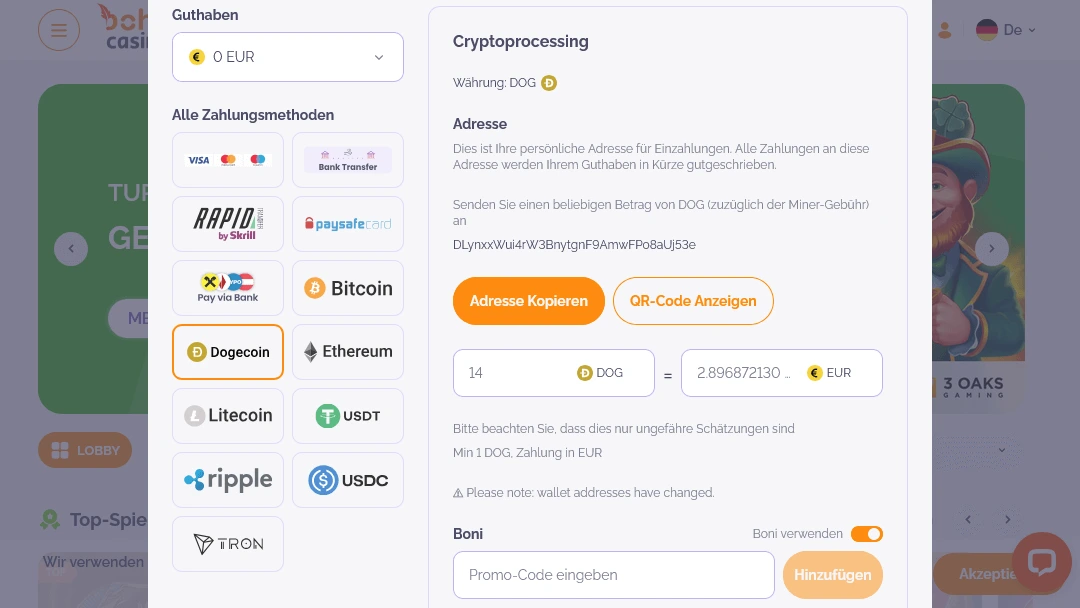The width and height of the screenshot is (1080, 608).
Task: Choose Ethereum payment option
Action: (348, 352)
